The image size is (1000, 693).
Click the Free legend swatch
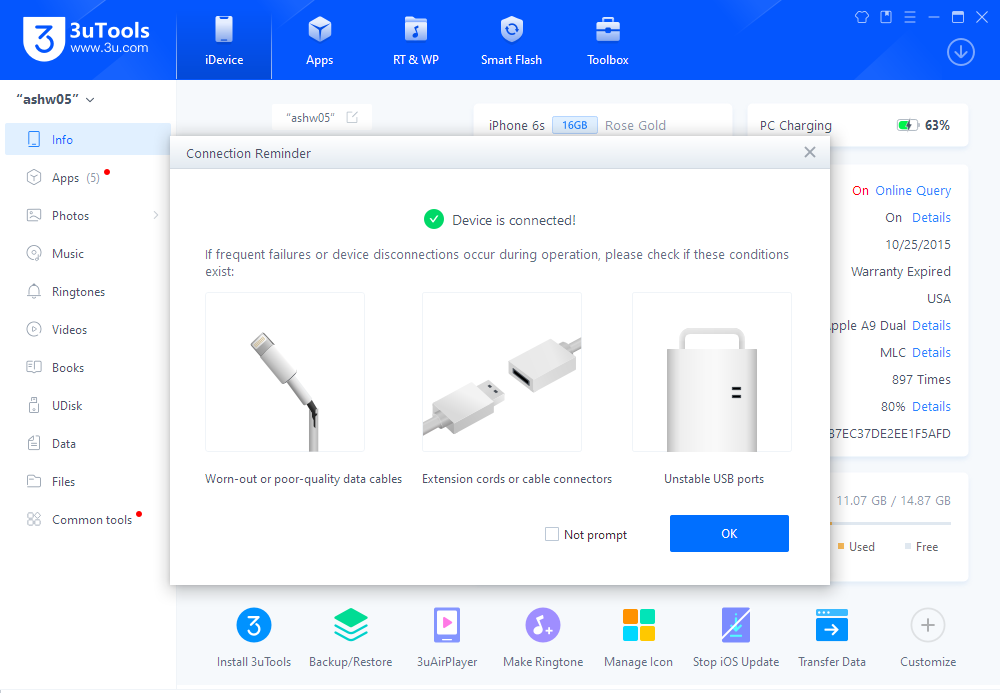pyautogui.click(x=908, y=546)
